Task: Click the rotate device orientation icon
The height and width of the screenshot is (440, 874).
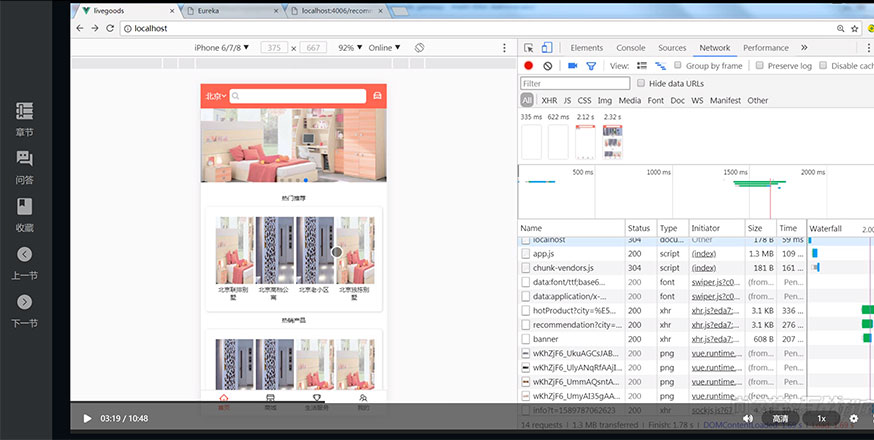Action: point(420,48)
